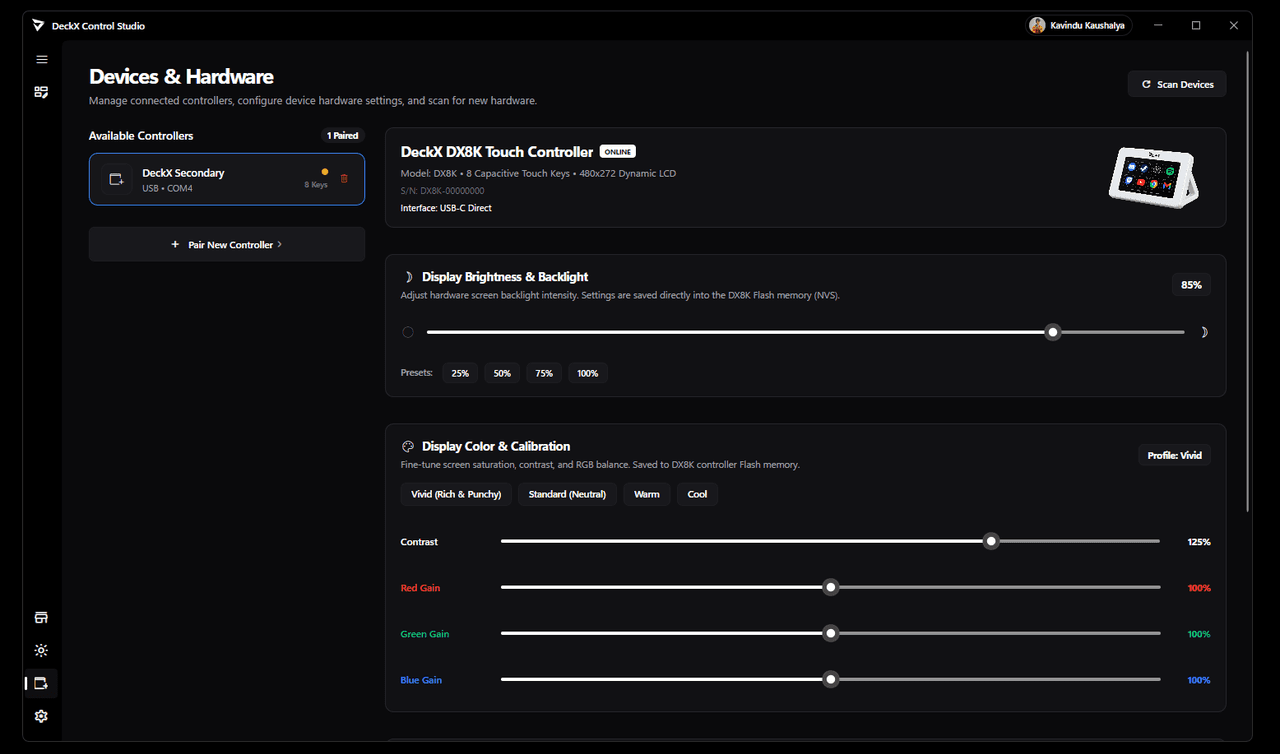Click the user avatar for Kavindu Kaushalya
The width and height of the screenshot is (1280, 754).
tap(1038, 25)
